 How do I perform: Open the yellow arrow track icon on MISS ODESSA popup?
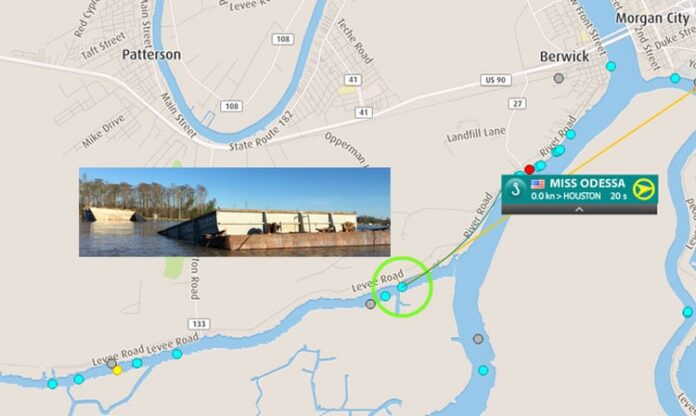644,190
